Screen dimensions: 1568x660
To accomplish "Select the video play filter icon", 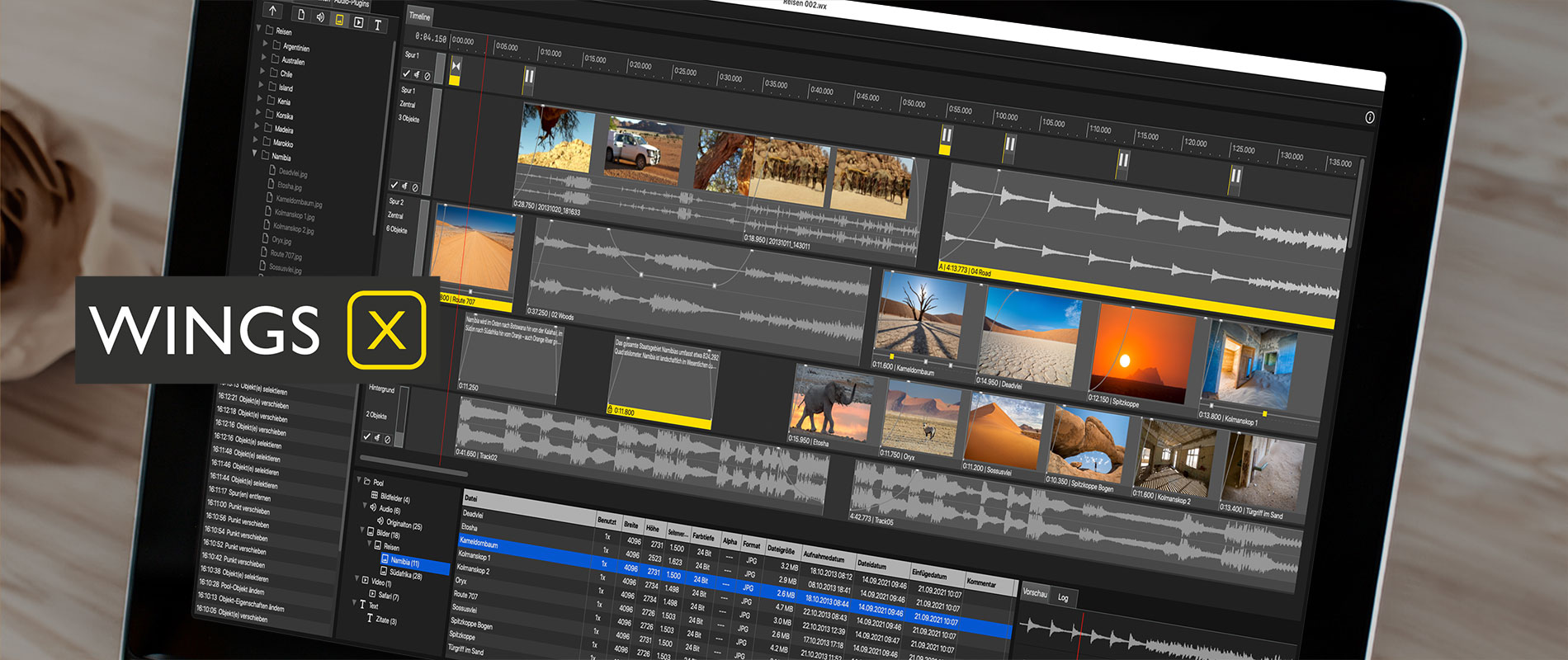I will (x=358, y=22).
